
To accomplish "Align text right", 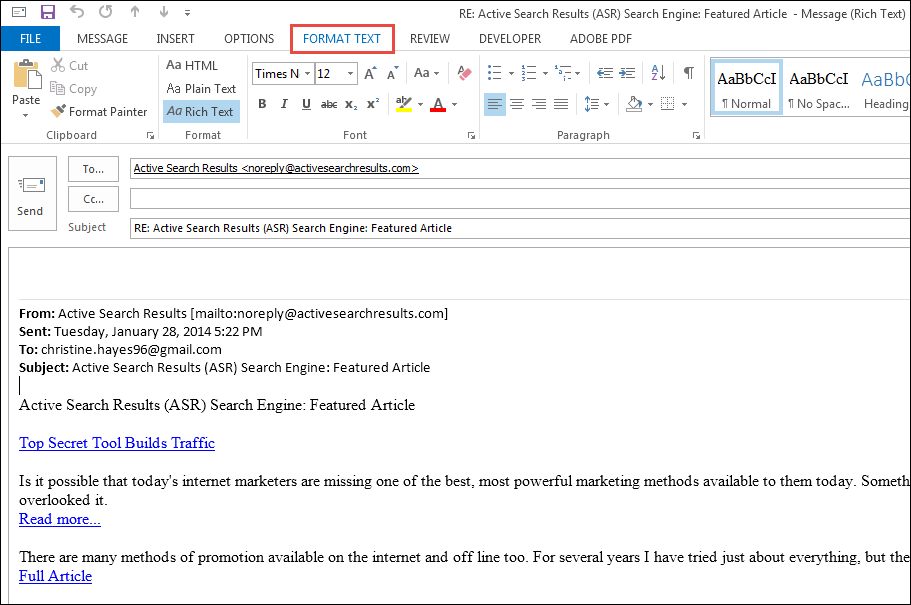I will click(539, 104).
